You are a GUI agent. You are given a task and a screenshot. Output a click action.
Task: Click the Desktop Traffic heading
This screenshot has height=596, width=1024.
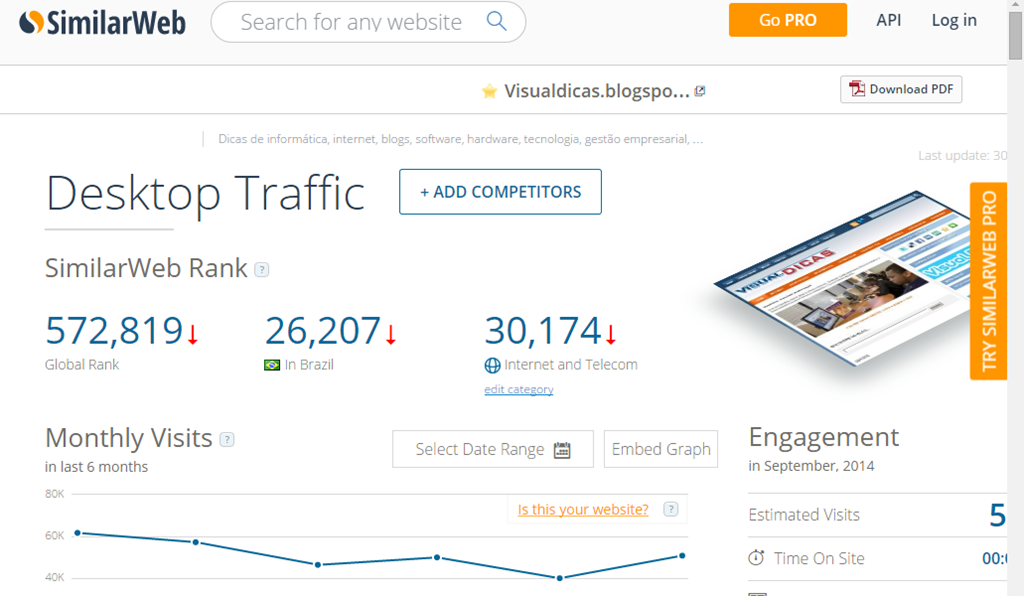205,194
